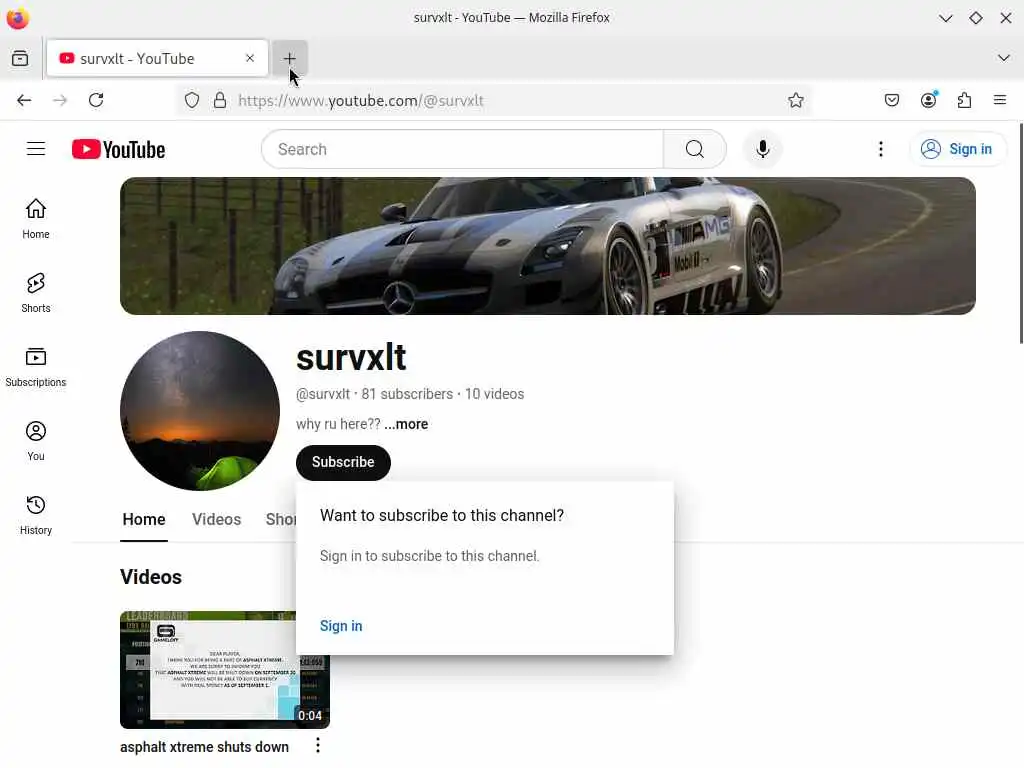Open the You section in sidebar
Viewport: 1024px width, 768px height.
click(36, 441)
